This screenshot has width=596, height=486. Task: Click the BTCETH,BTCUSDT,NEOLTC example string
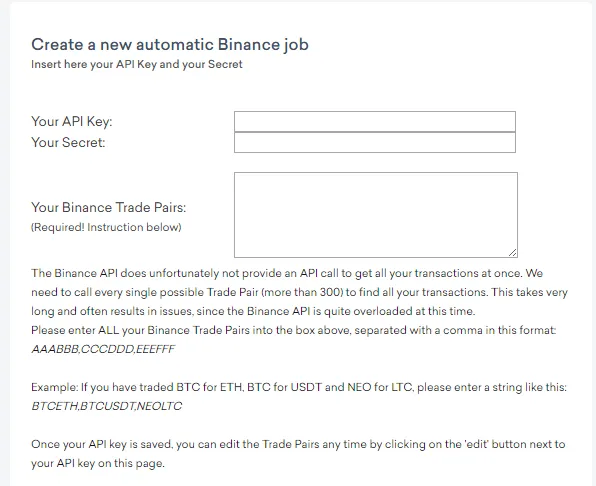point(106,406)
